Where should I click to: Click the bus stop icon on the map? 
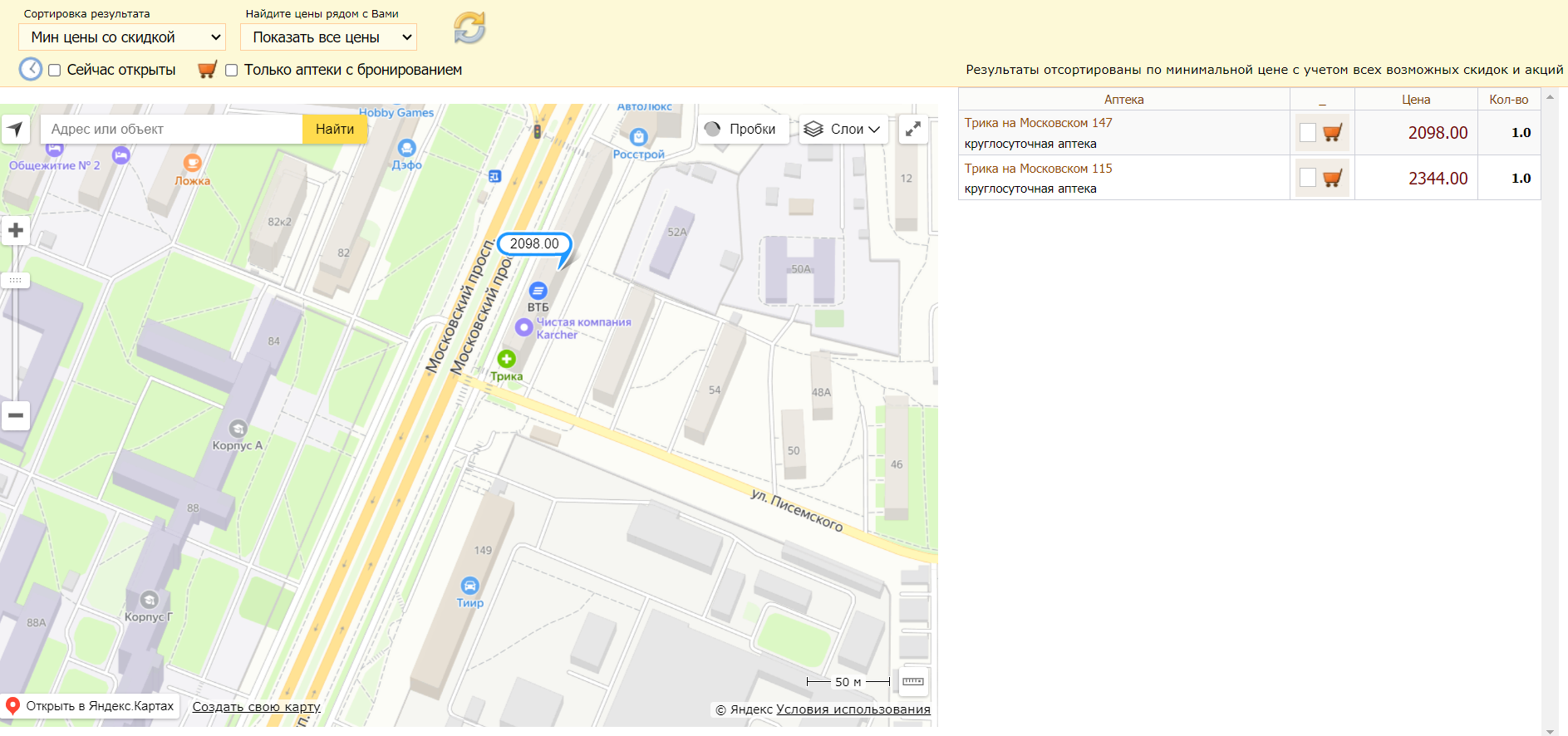coord(495,176)
